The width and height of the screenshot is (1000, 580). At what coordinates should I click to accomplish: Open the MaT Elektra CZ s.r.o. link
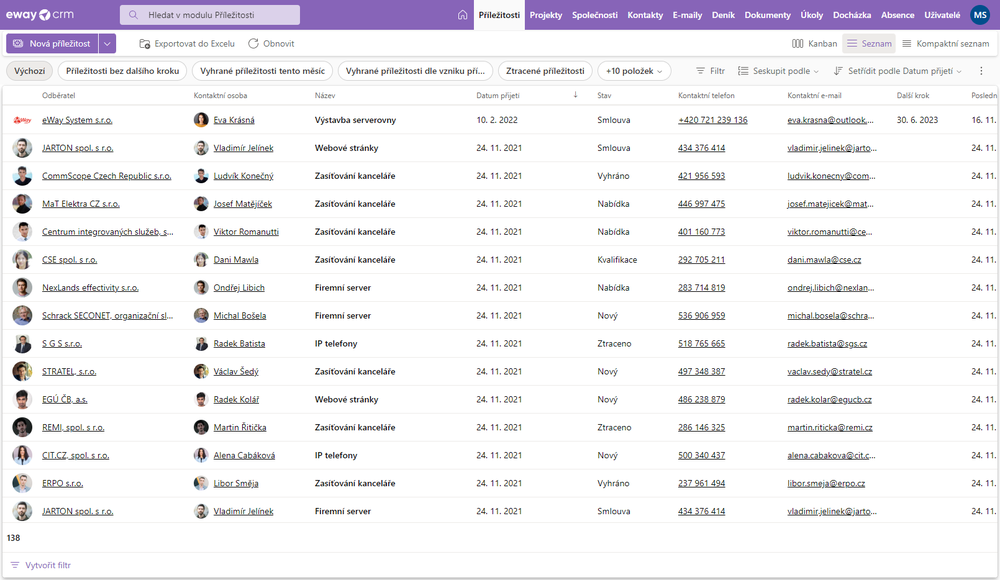coord(81,204)
